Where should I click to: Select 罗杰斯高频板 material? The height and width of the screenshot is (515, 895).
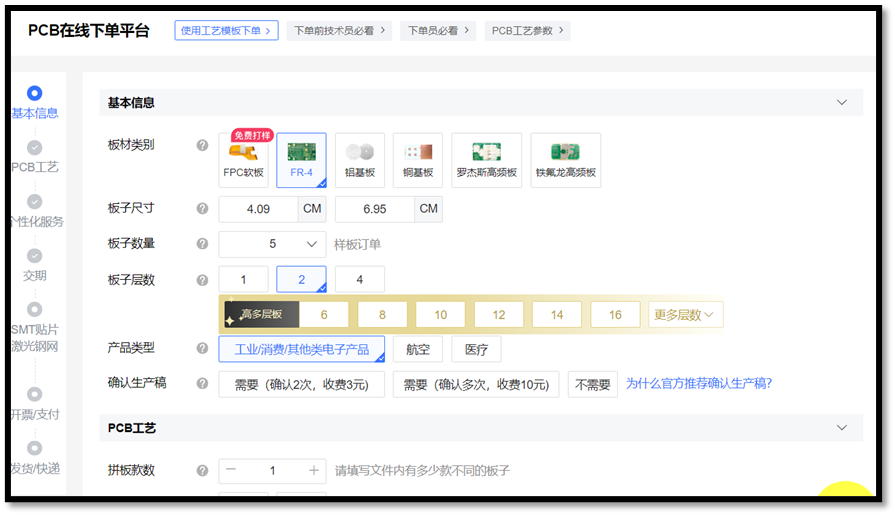(486, 160)
